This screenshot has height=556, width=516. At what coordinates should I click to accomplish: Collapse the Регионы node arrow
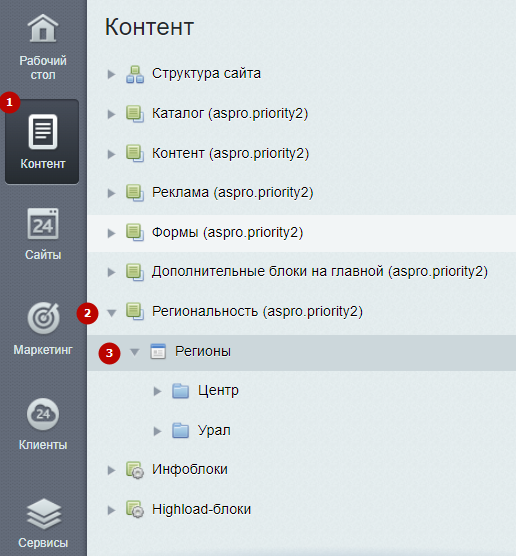[x=134, y=352]
